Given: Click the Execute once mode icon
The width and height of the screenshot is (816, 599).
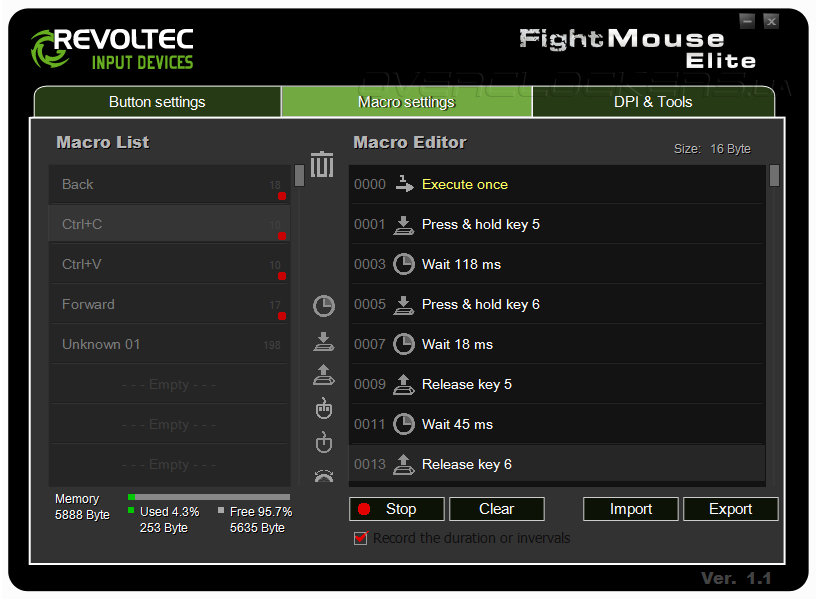Looking at the screenshot, I should click(404, 184).
